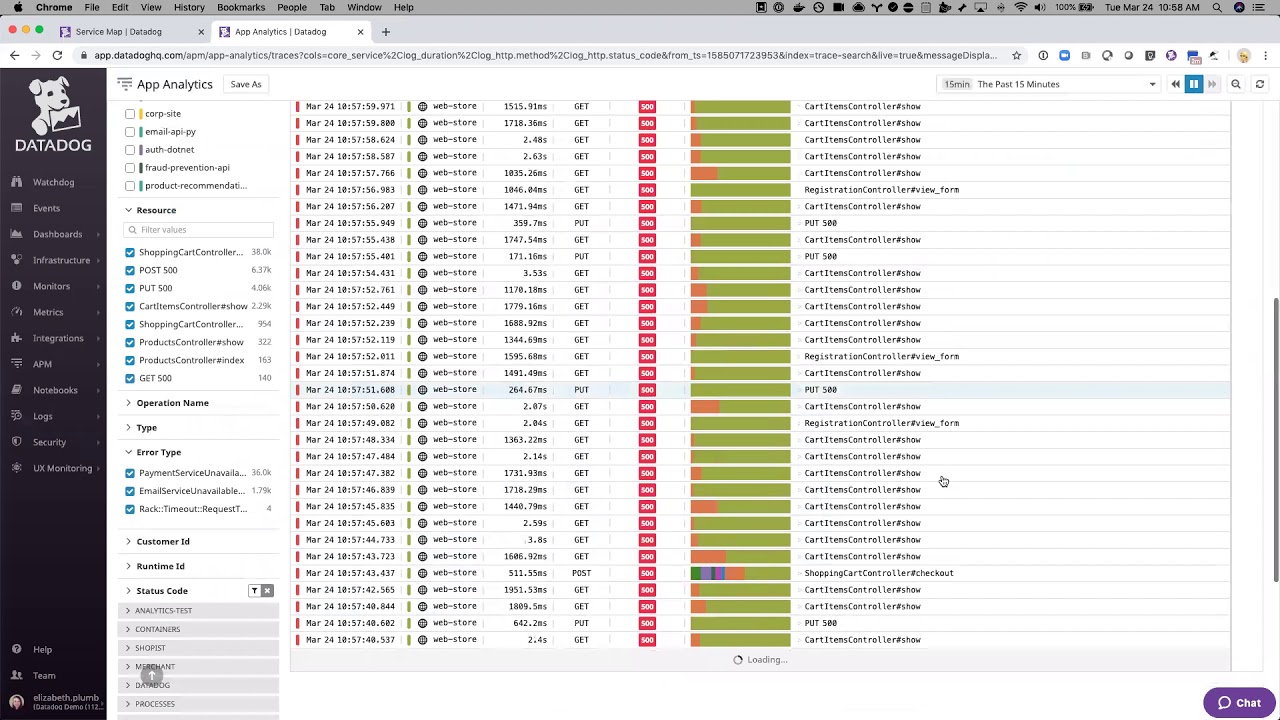Image resolution: width=1280 pixels, height=720 pixels.
Task: Click the Datadog logo
Action: [x=53, y=115]
